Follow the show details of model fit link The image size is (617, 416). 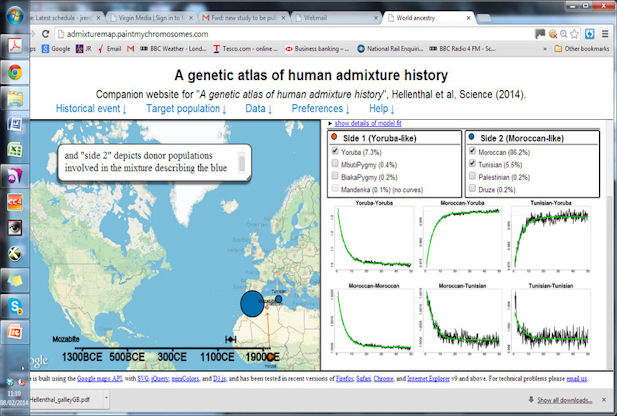(x=368, y=124)
